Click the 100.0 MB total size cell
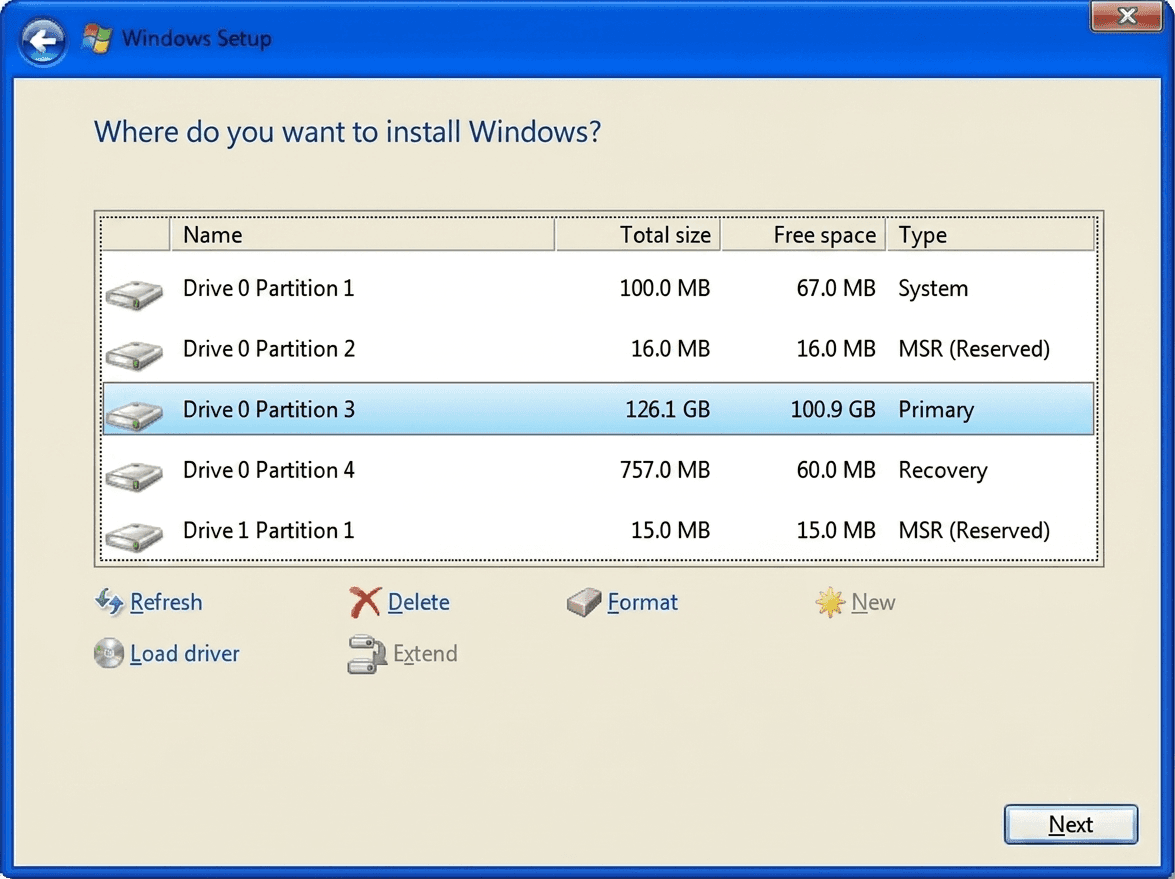Screen dimensions: 1175x879 click(665, 289)
